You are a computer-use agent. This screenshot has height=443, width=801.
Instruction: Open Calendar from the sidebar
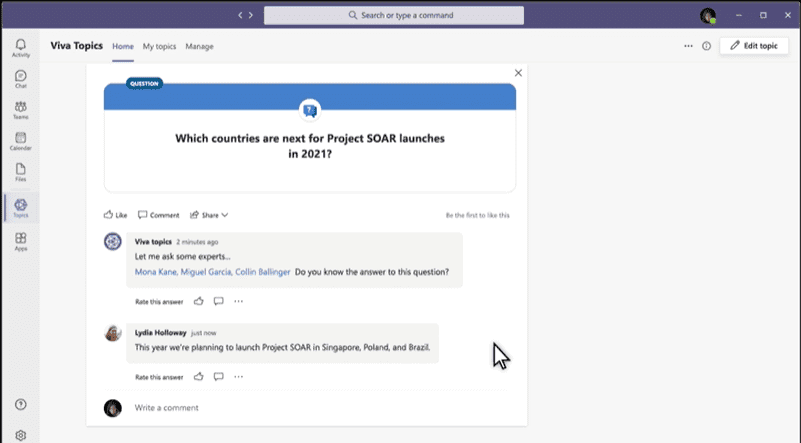coord(20,141)
